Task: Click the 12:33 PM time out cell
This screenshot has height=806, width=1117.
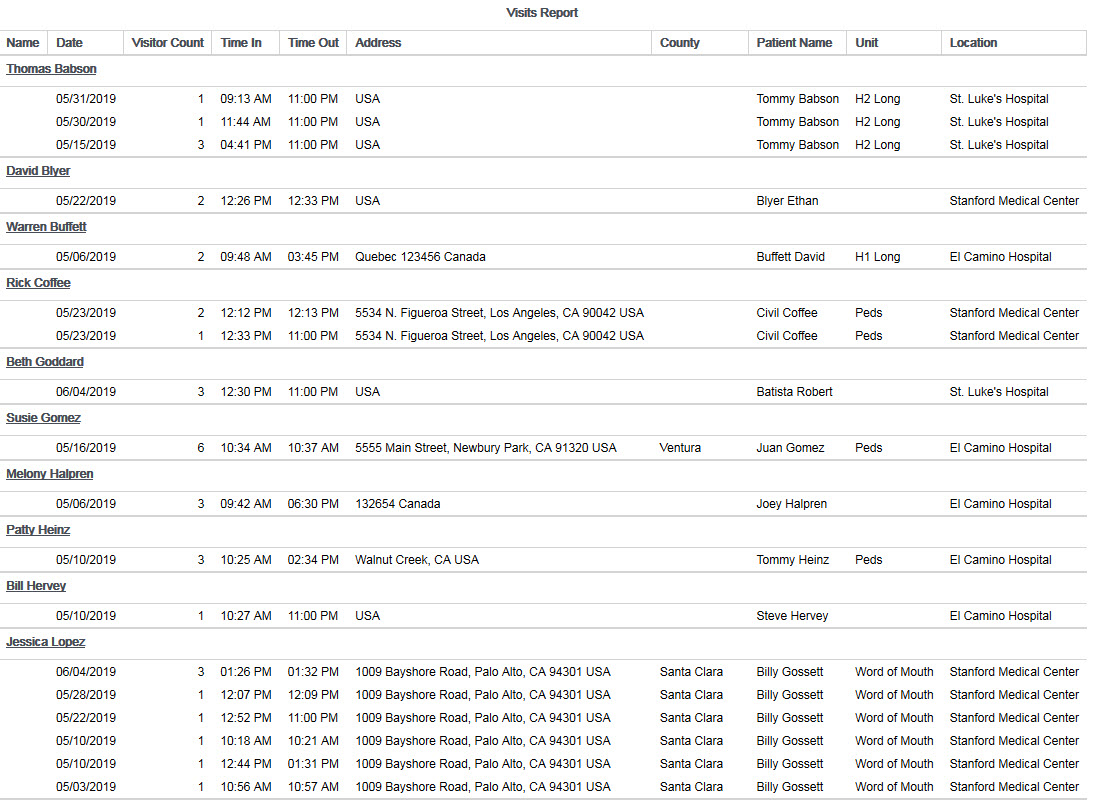Action: pos(313,201)
